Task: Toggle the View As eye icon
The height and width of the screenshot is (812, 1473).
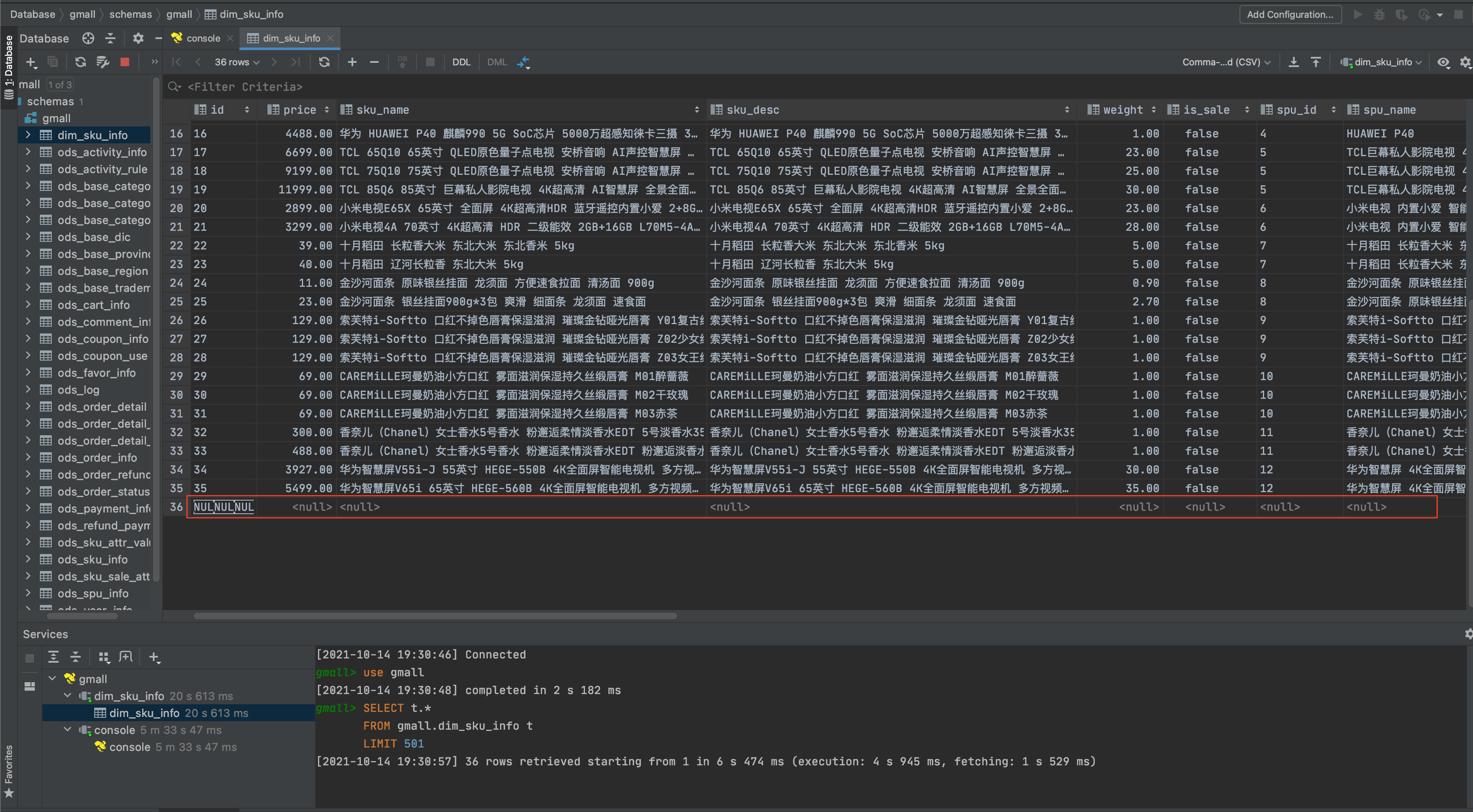Action: (1443, 62)
